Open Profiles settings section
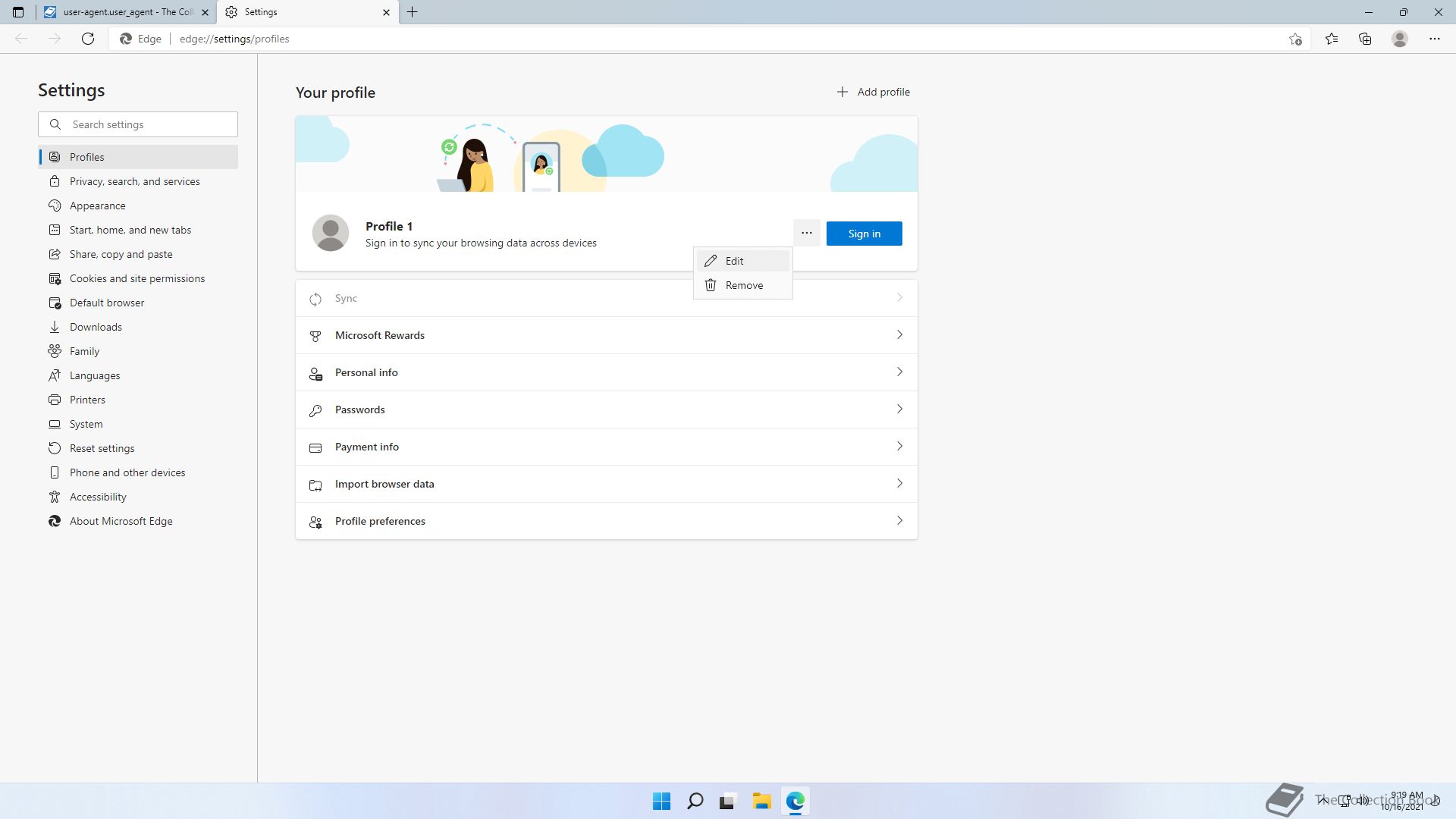 point(138,157)
